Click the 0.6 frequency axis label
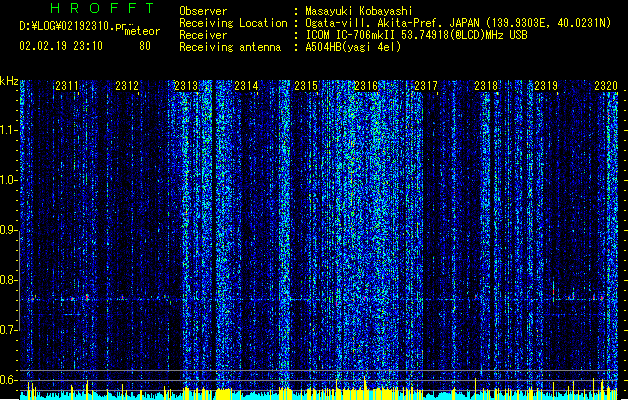Screen dimensions: 629x400 9,380
